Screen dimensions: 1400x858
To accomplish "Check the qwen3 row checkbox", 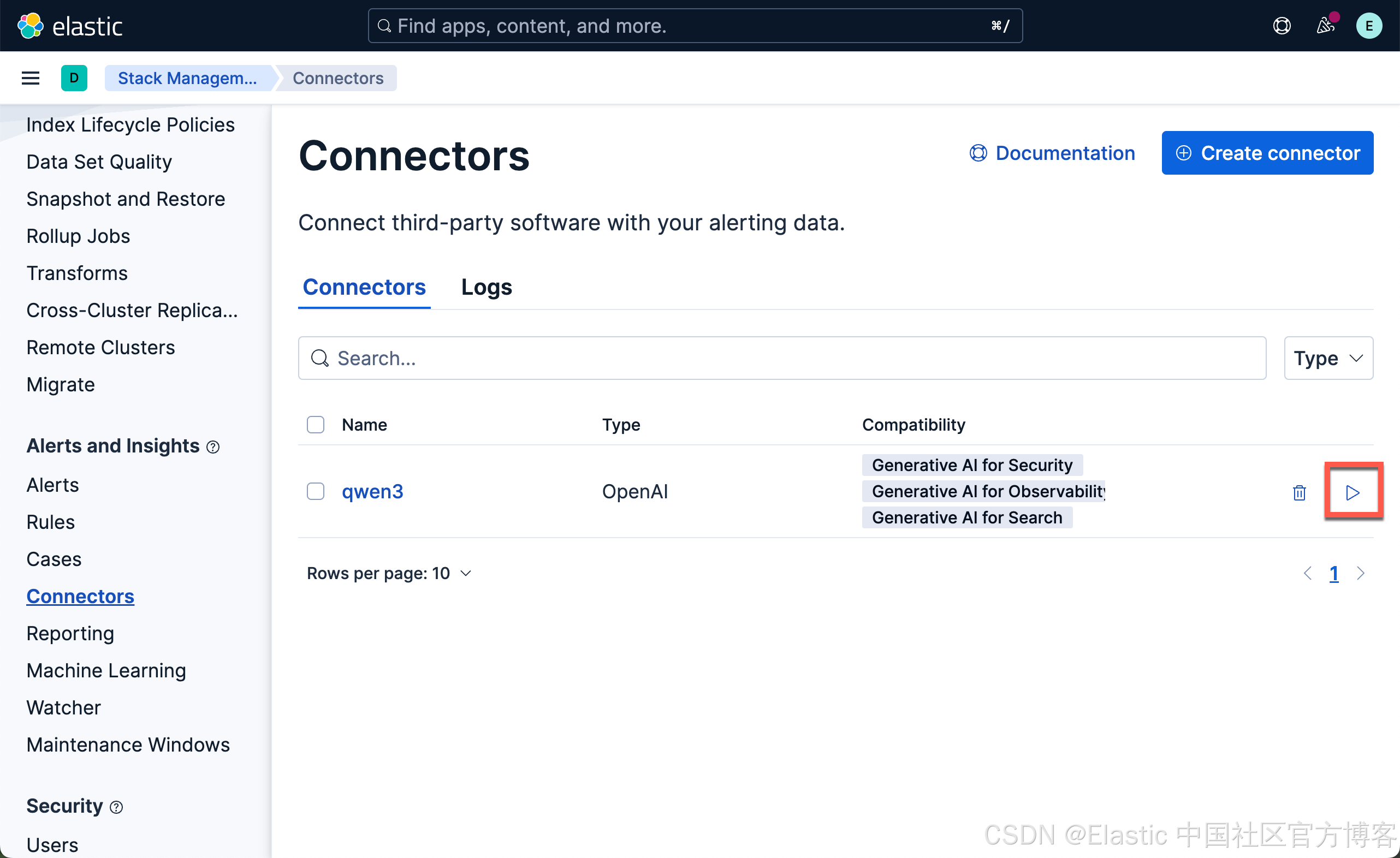I will click(x=316, y=491).
